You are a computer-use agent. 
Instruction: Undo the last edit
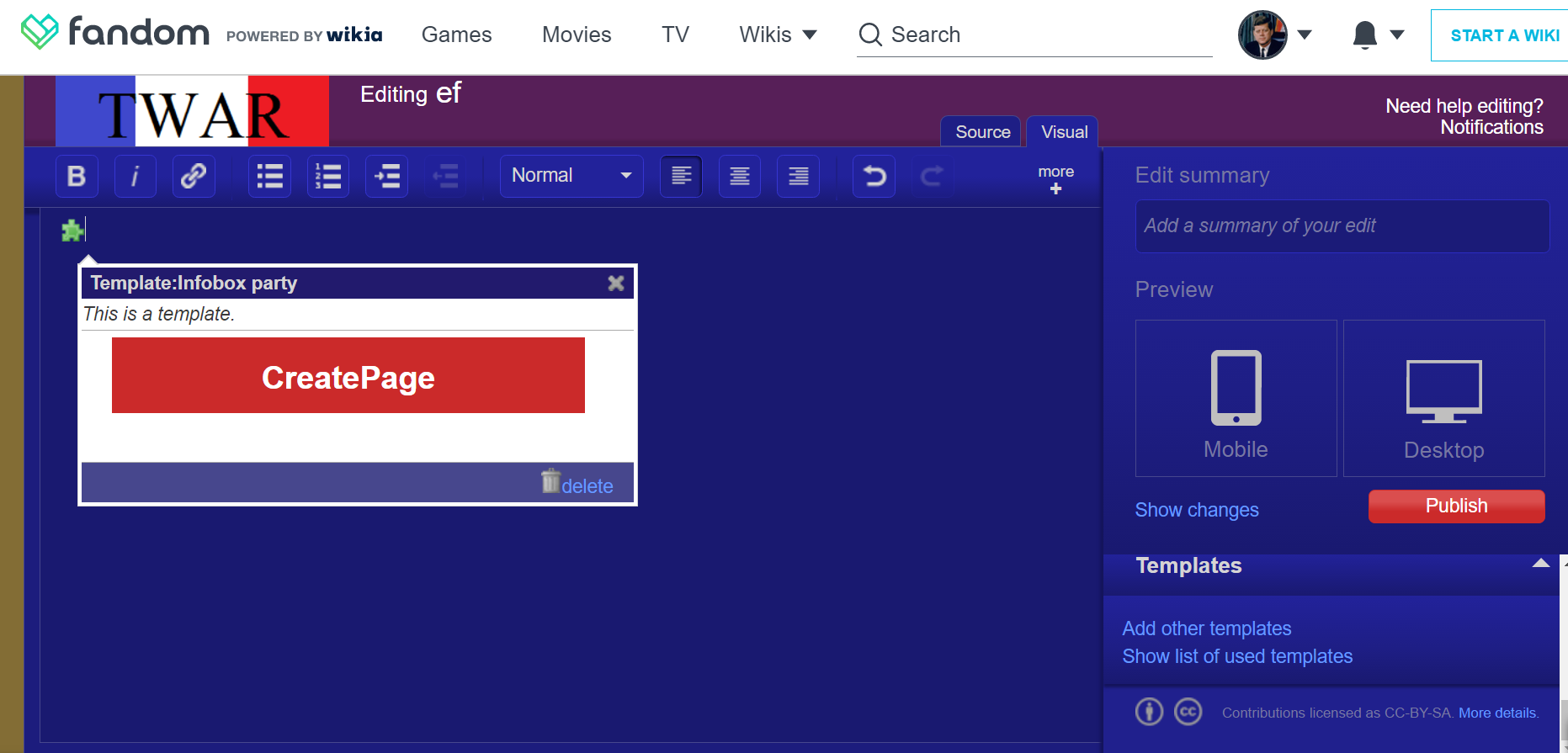874,176
